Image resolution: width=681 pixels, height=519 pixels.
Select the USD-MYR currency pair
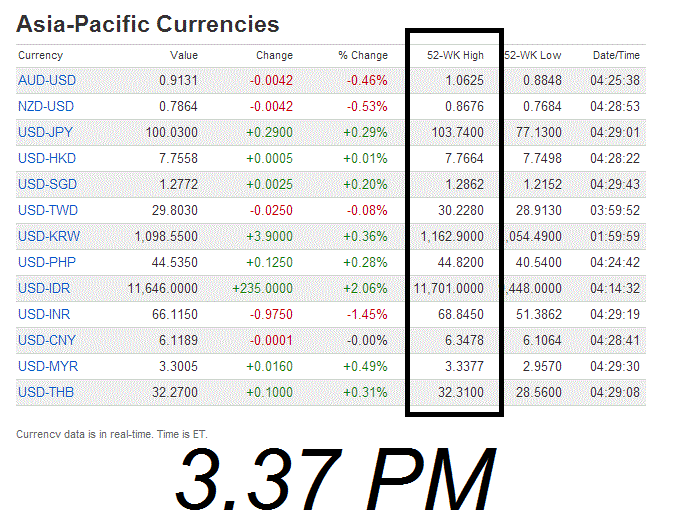click(x=46, y=367)
